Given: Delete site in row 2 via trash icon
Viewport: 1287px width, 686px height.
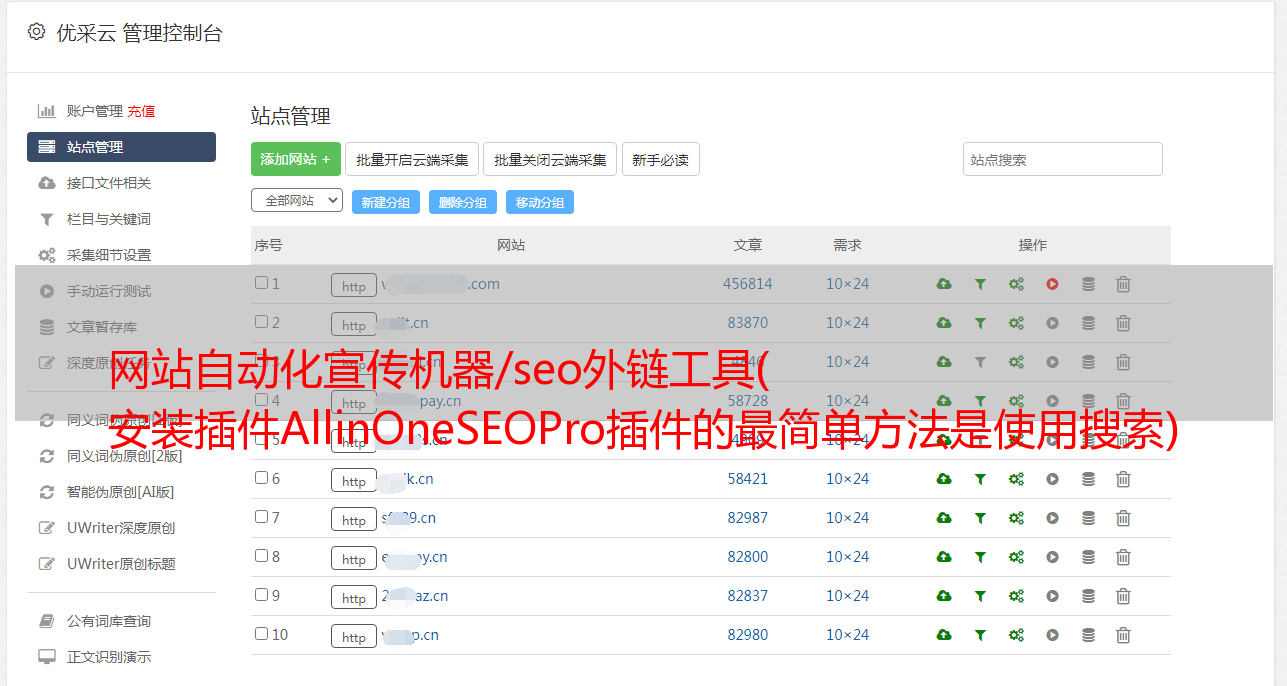Looking at the screenshot, I should click(1123, 323).
